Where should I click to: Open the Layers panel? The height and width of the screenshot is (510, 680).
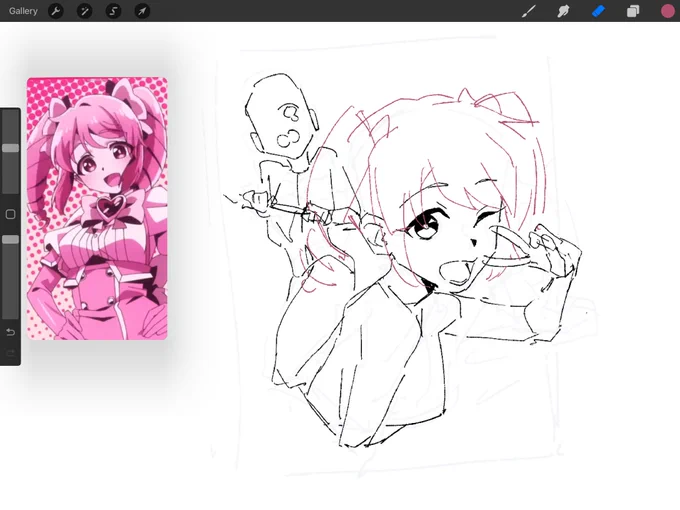coord(633,11)
